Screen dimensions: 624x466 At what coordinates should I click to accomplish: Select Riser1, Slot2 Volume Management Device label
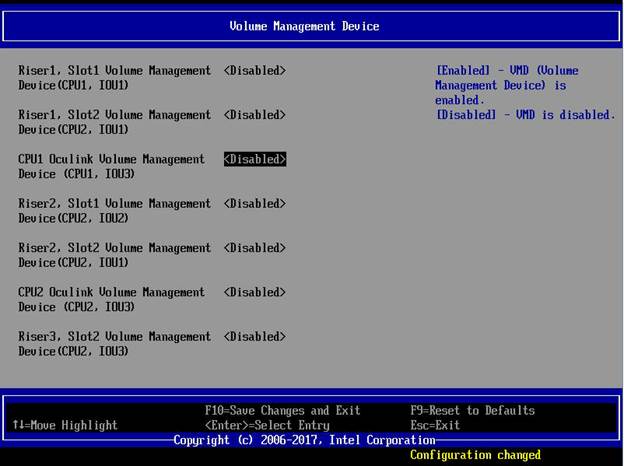(x=114, y=122)
